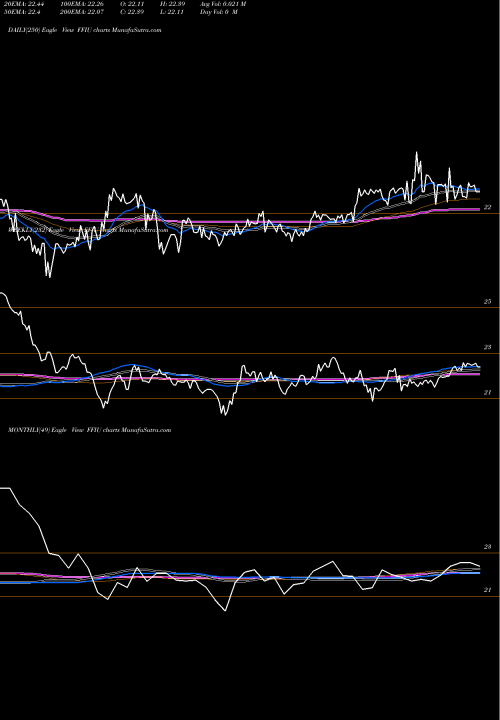This screenshot has height=720, width=500.
Task: Select the low price L: 22.11
Action: point(172,12)
